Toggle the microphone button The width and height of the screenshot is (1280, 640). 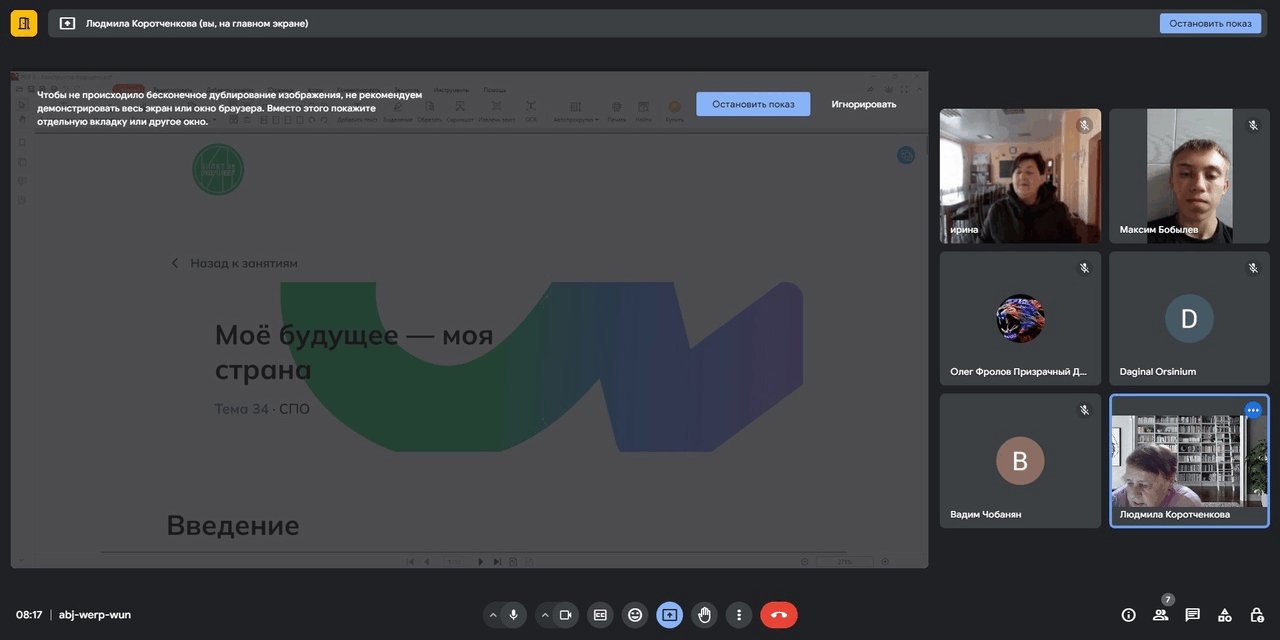(x=514, y=615)
